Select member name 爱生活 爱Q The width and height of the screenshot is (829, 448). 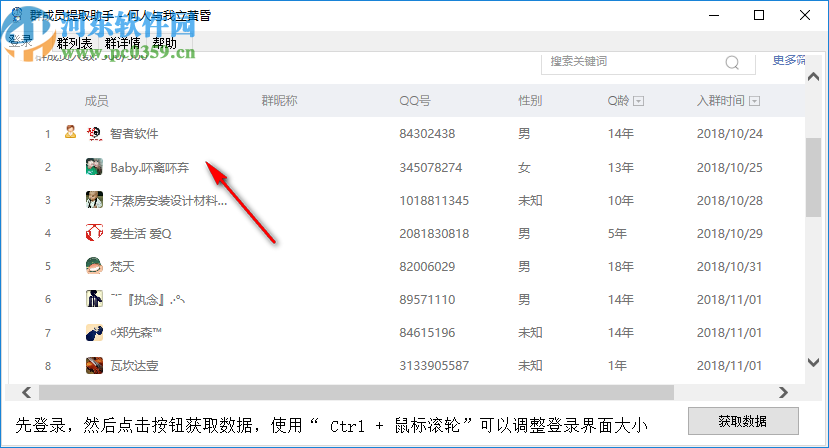tap(141, 234)
